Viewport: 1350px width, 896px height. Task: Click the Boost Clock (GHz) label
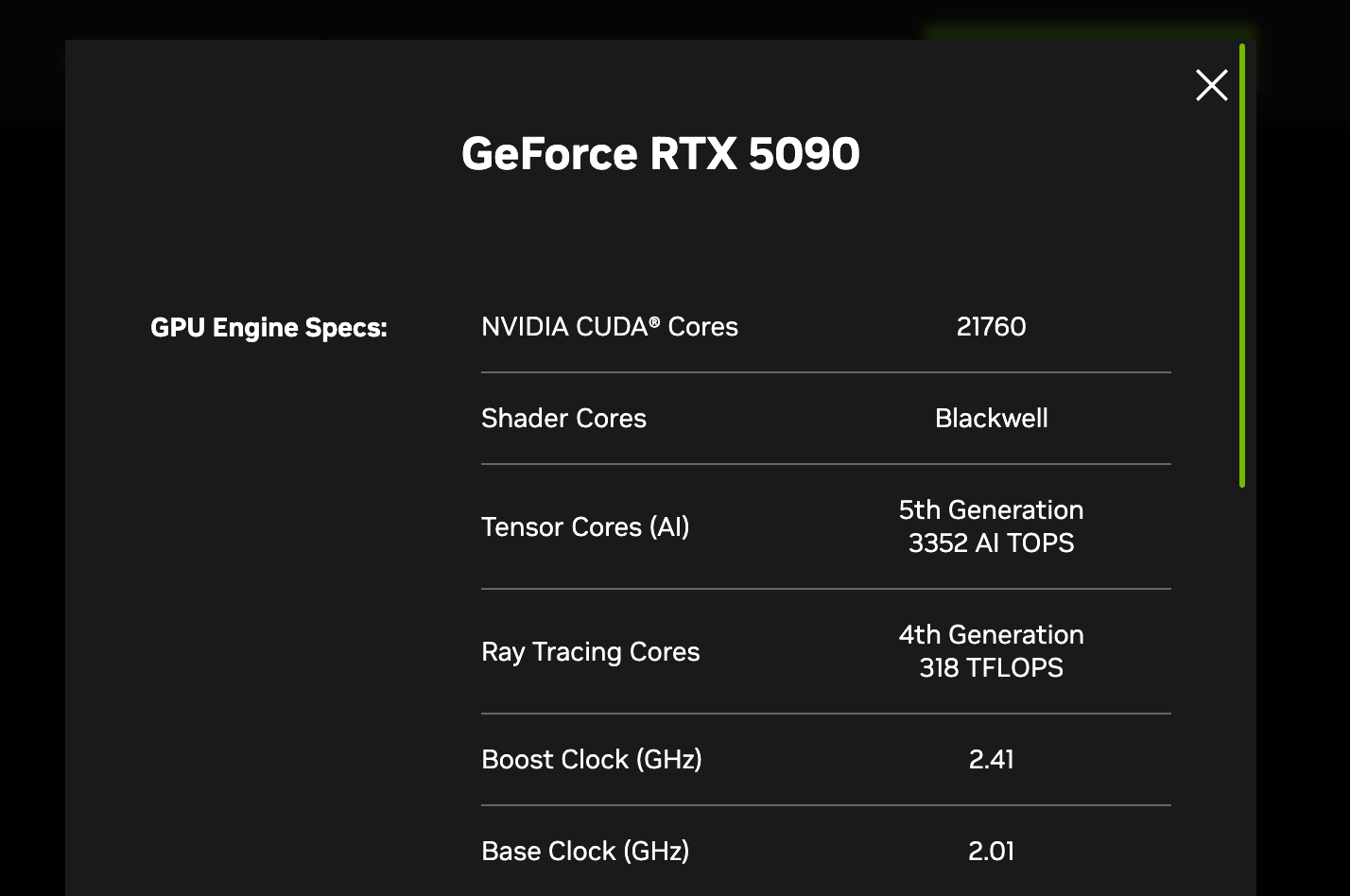tap(591, 760)
